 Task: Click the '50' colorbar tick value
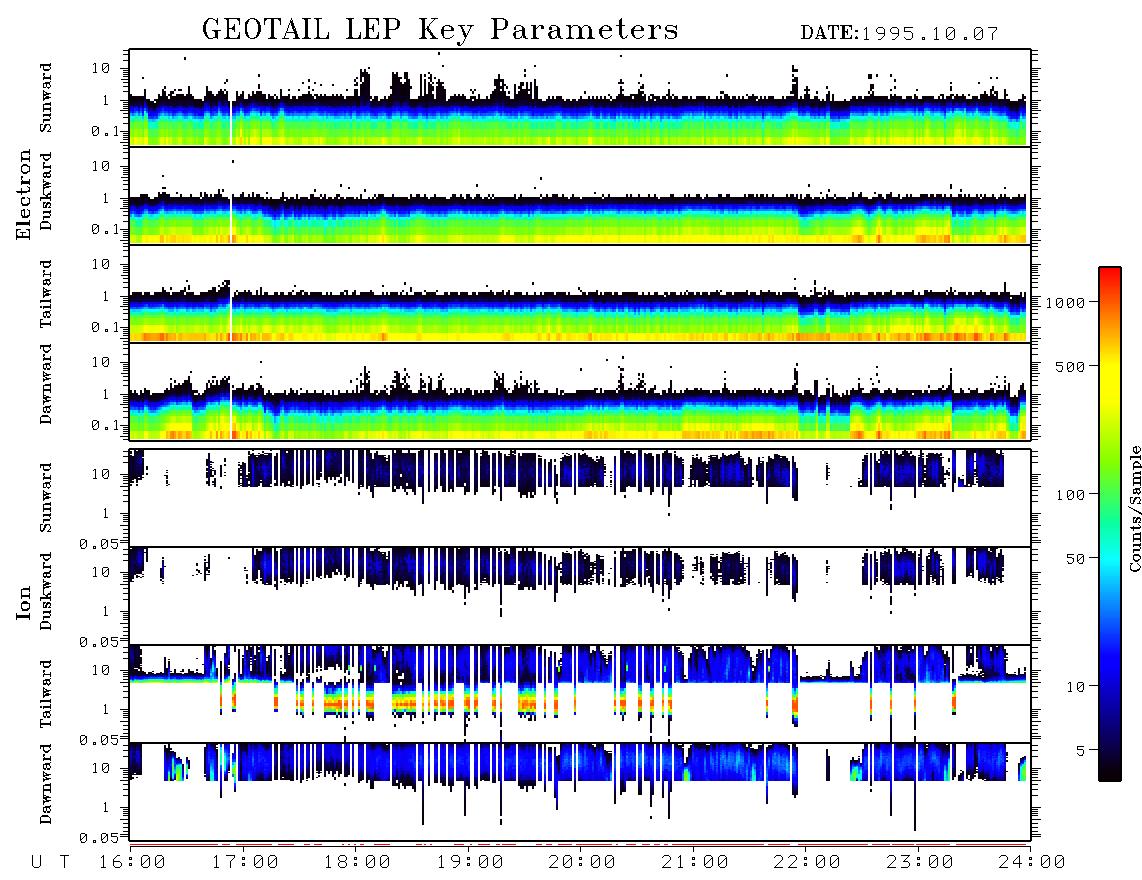[1075, 559]
